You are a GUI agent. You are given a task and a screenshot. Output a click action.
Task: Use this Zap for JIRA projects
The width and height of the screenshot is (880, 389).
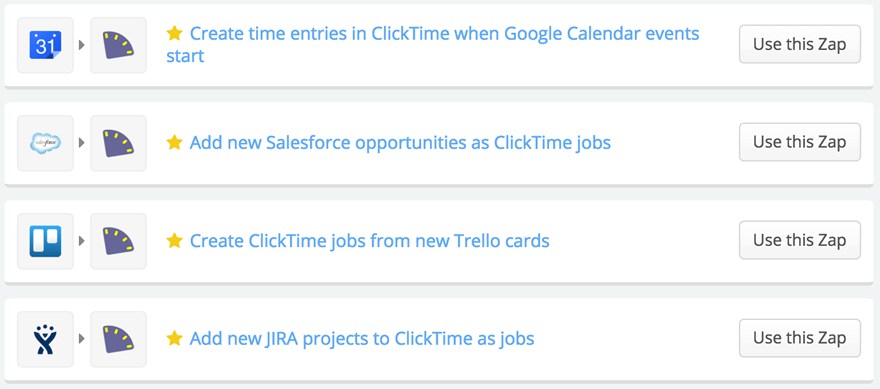pyautogui.click(x=800, y=338)
